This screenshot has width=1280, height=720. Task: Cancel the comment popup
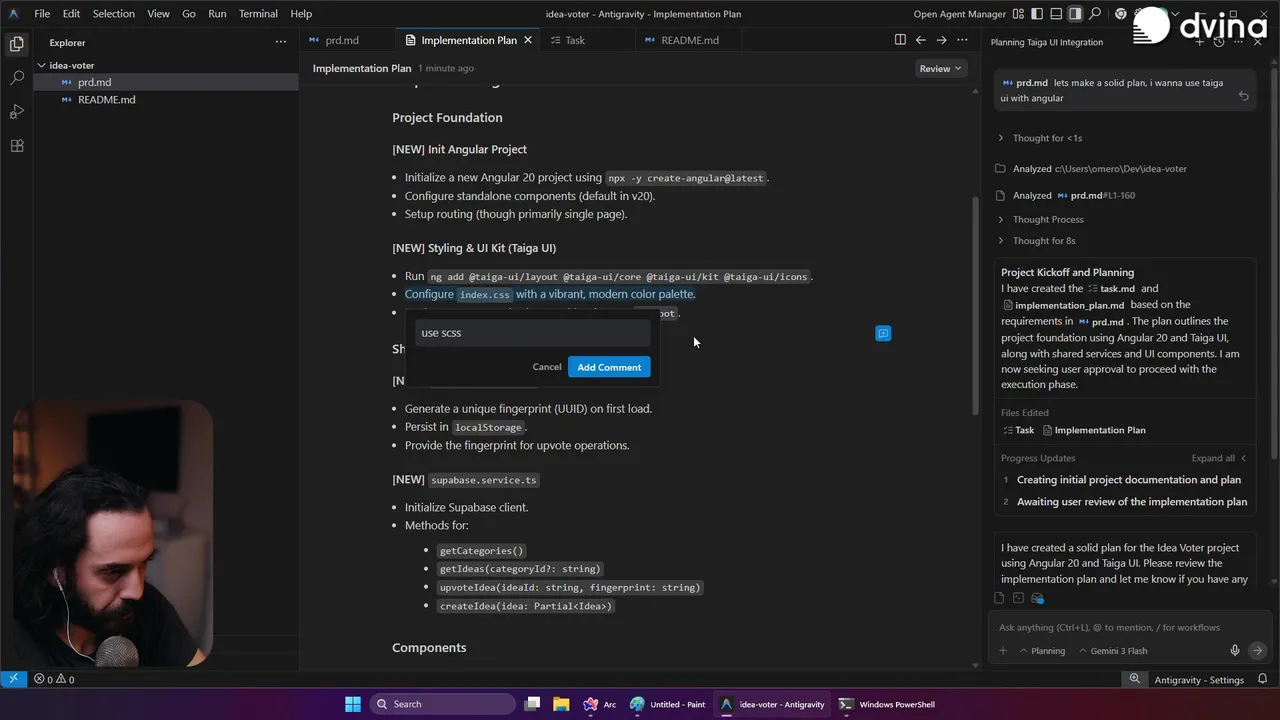coord(547,367)
